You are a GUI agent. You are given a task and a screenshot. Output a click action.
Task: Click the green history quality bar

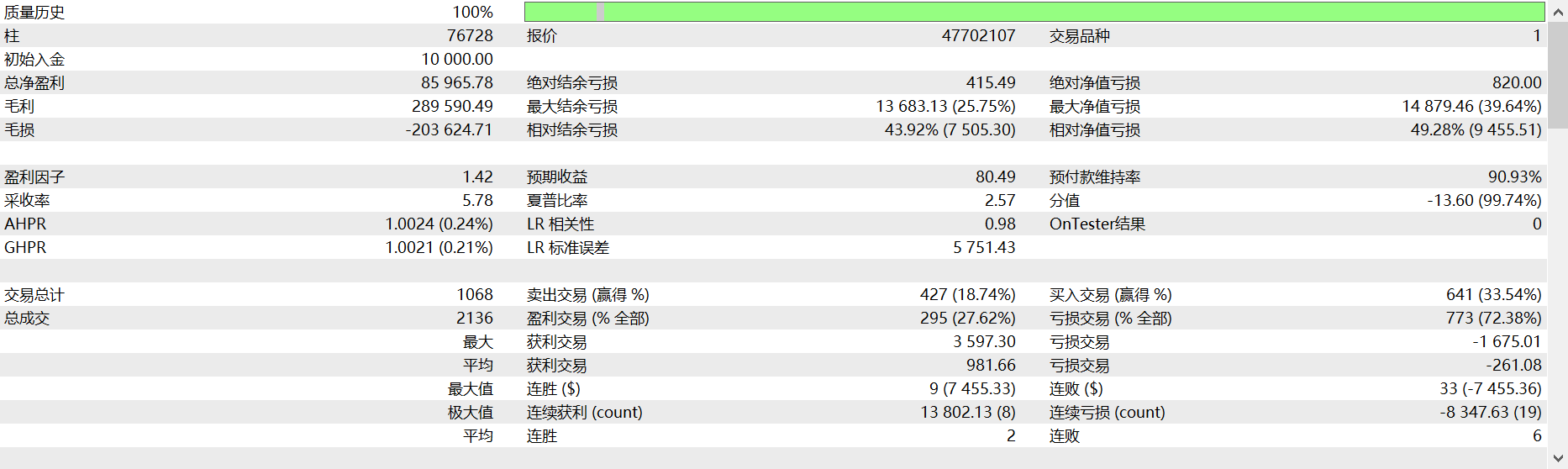pos(1034,12)
